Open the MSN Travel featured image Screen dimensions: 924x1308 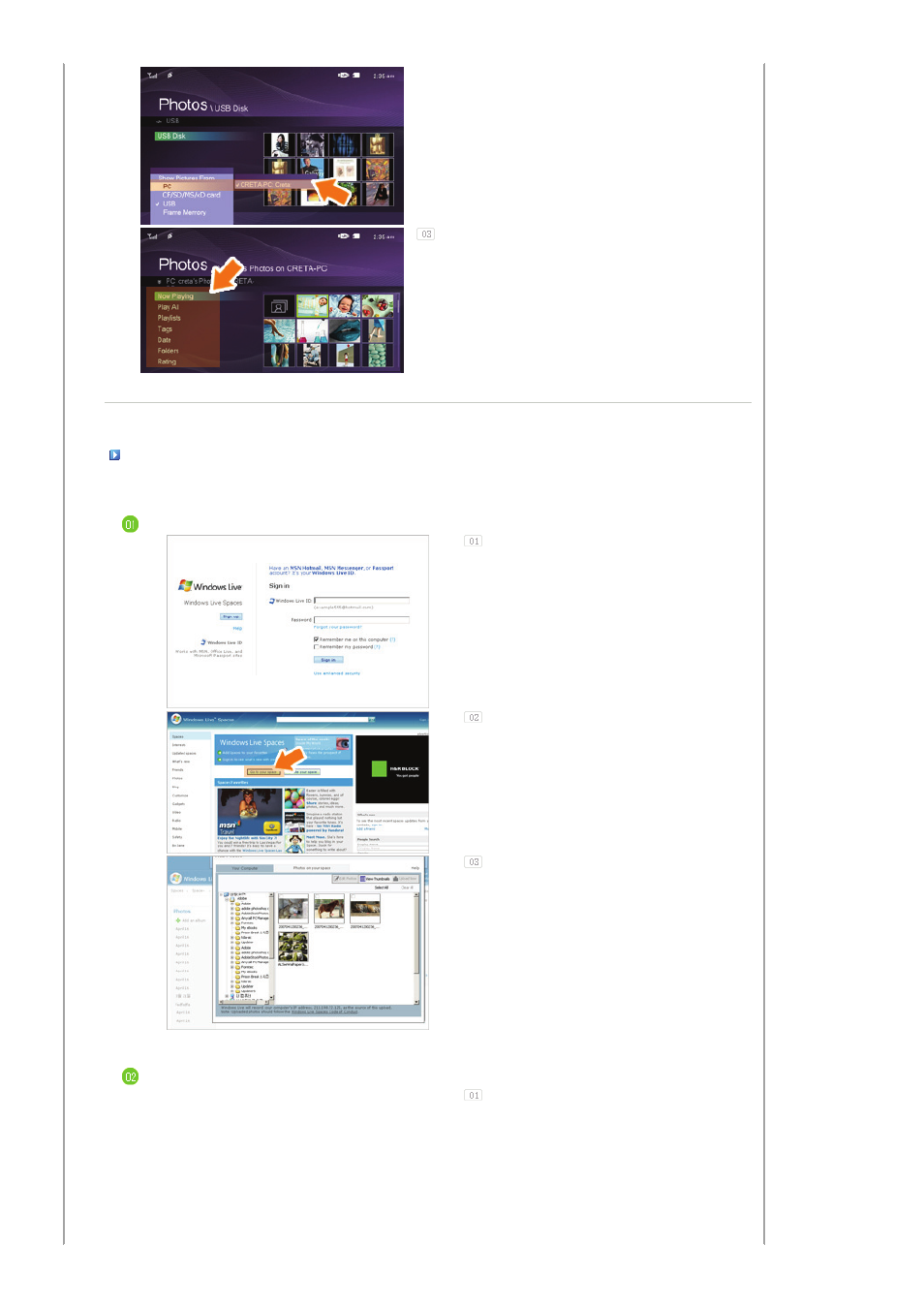[x=249, y=812]
